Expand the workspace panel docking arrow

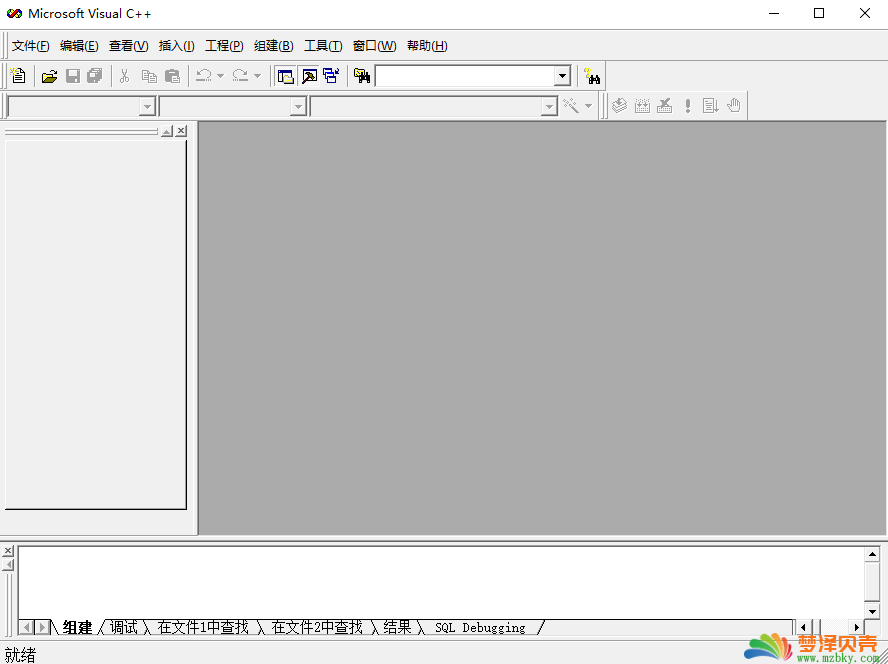167,131
